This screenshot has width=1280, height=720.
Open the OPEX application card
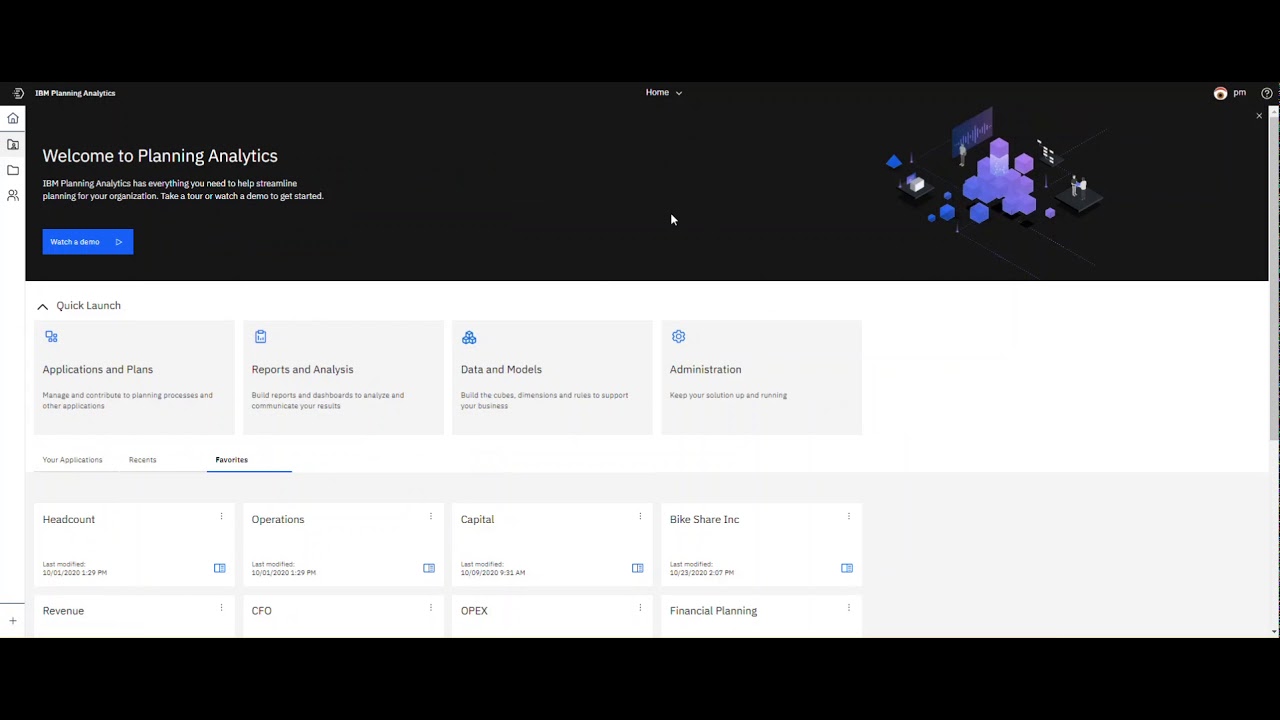552,617
